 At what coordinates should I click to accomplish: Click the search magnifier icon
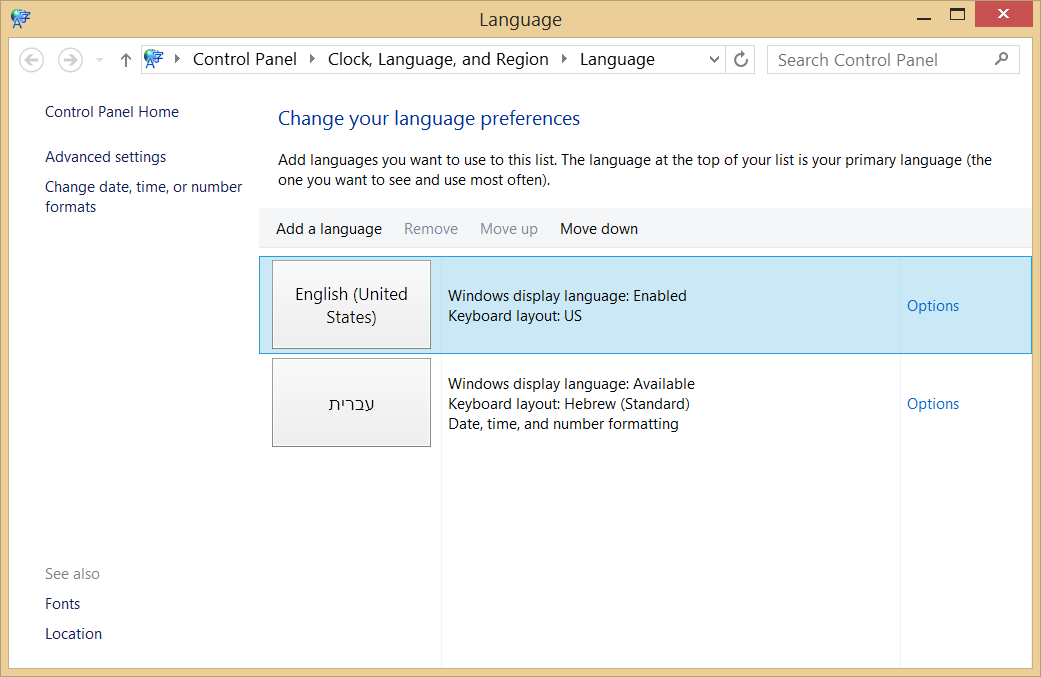pos(1001,60)
